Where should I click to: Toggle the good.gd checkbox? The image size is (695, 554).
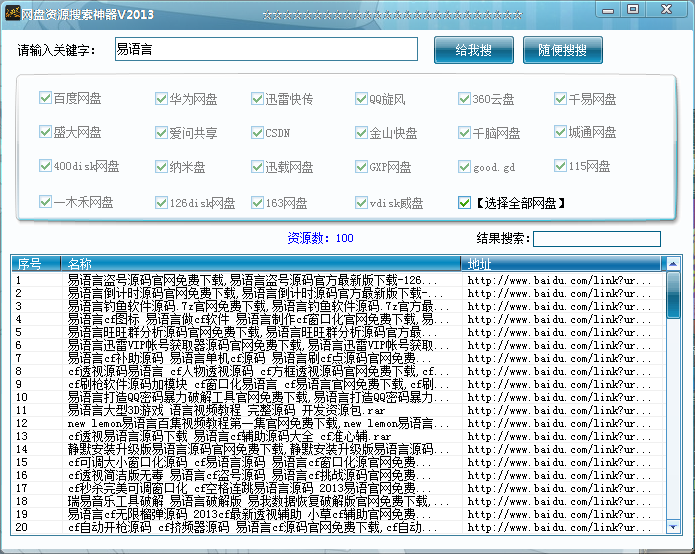[464, 167]
